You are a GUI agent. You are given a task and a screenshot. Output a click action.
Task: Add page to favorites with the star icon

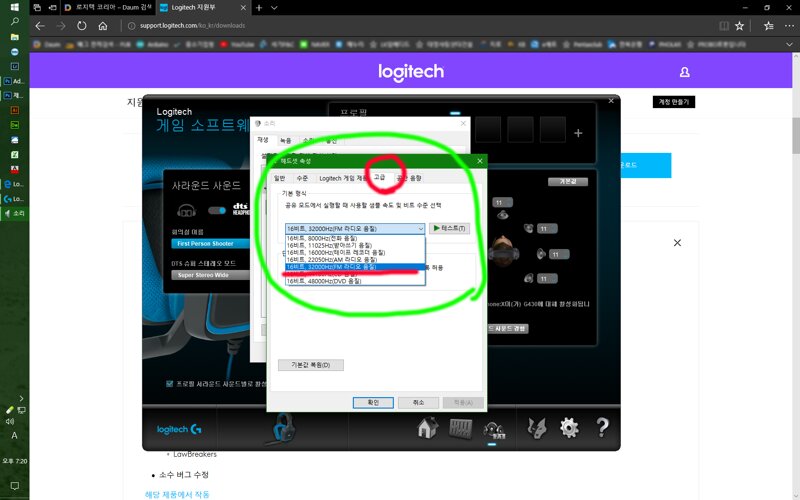[x=739, y=26]
